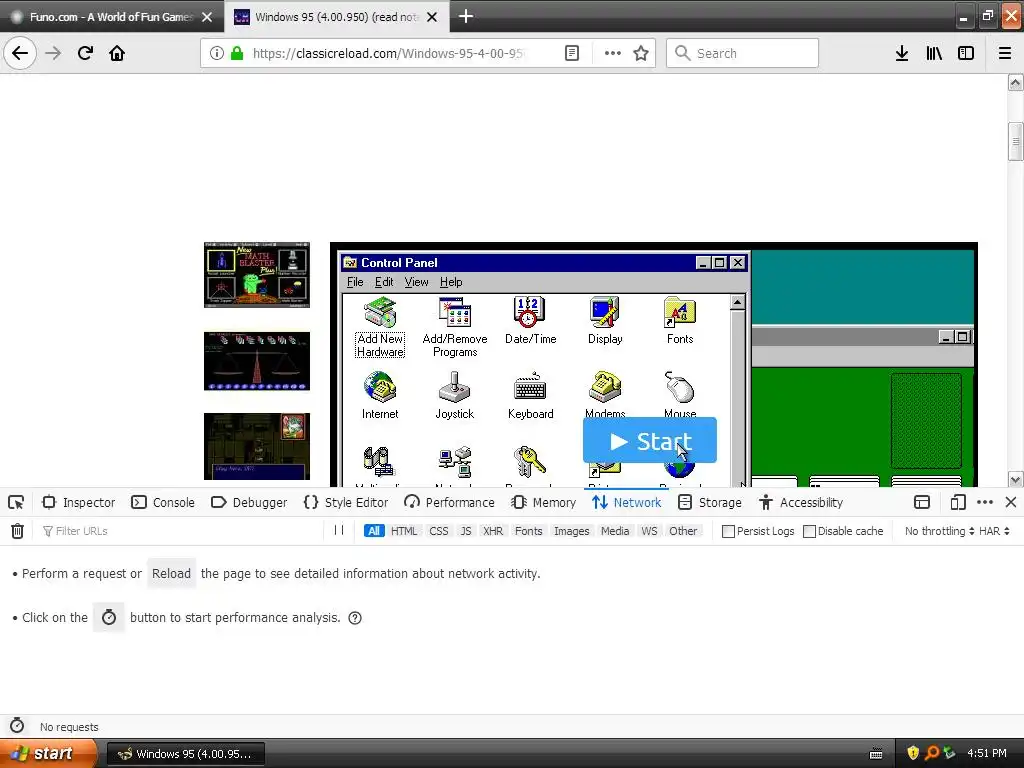The width and height of the screenshot is (1024, 768).
Task: Open the Firefox hamburger menu
Action: click(x=1005, y=53)
